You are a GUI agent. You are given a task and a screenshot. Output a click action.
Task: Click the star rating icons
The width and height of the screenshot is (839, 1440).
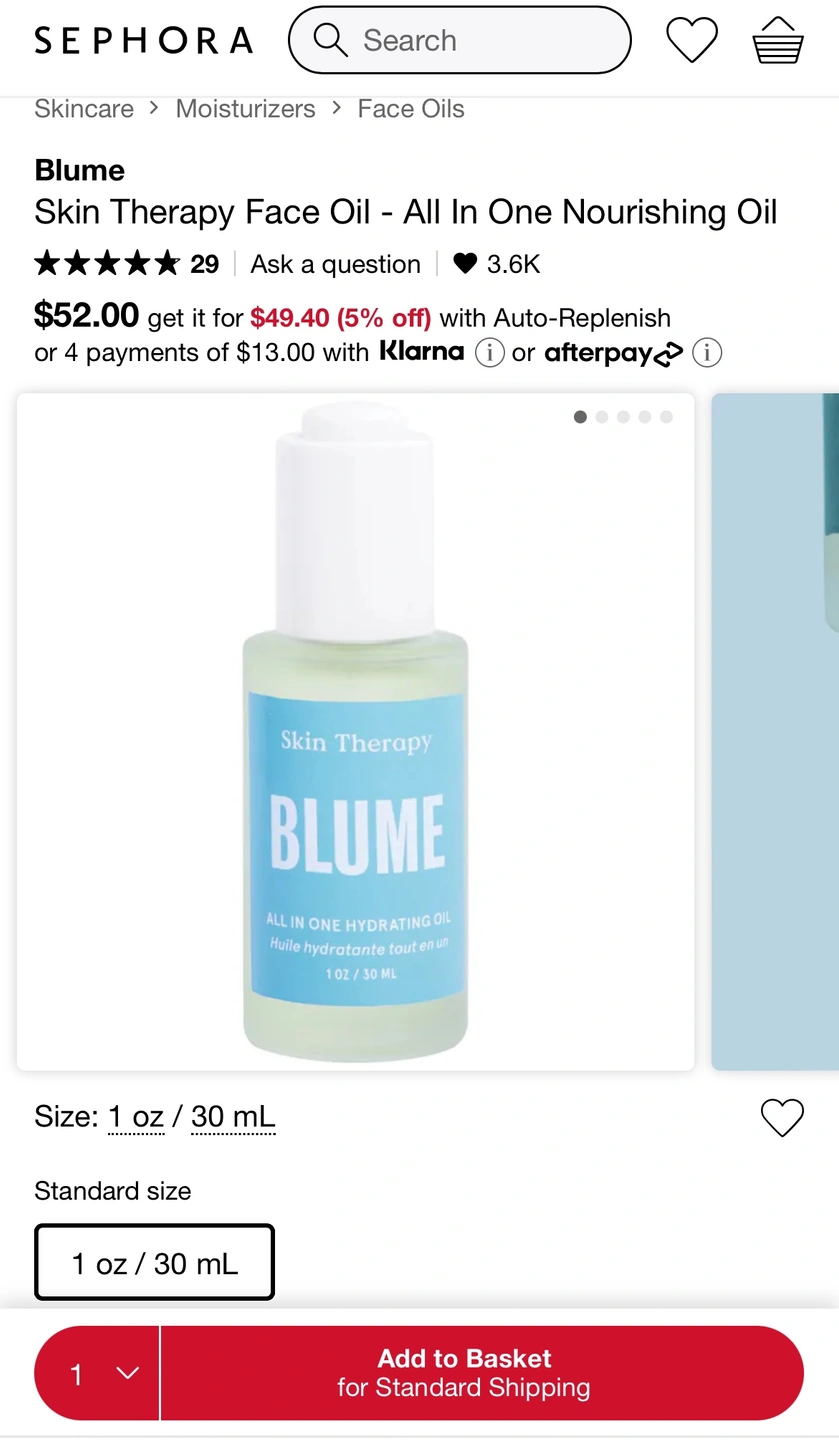pyautogui.click(x=107, y=264)
